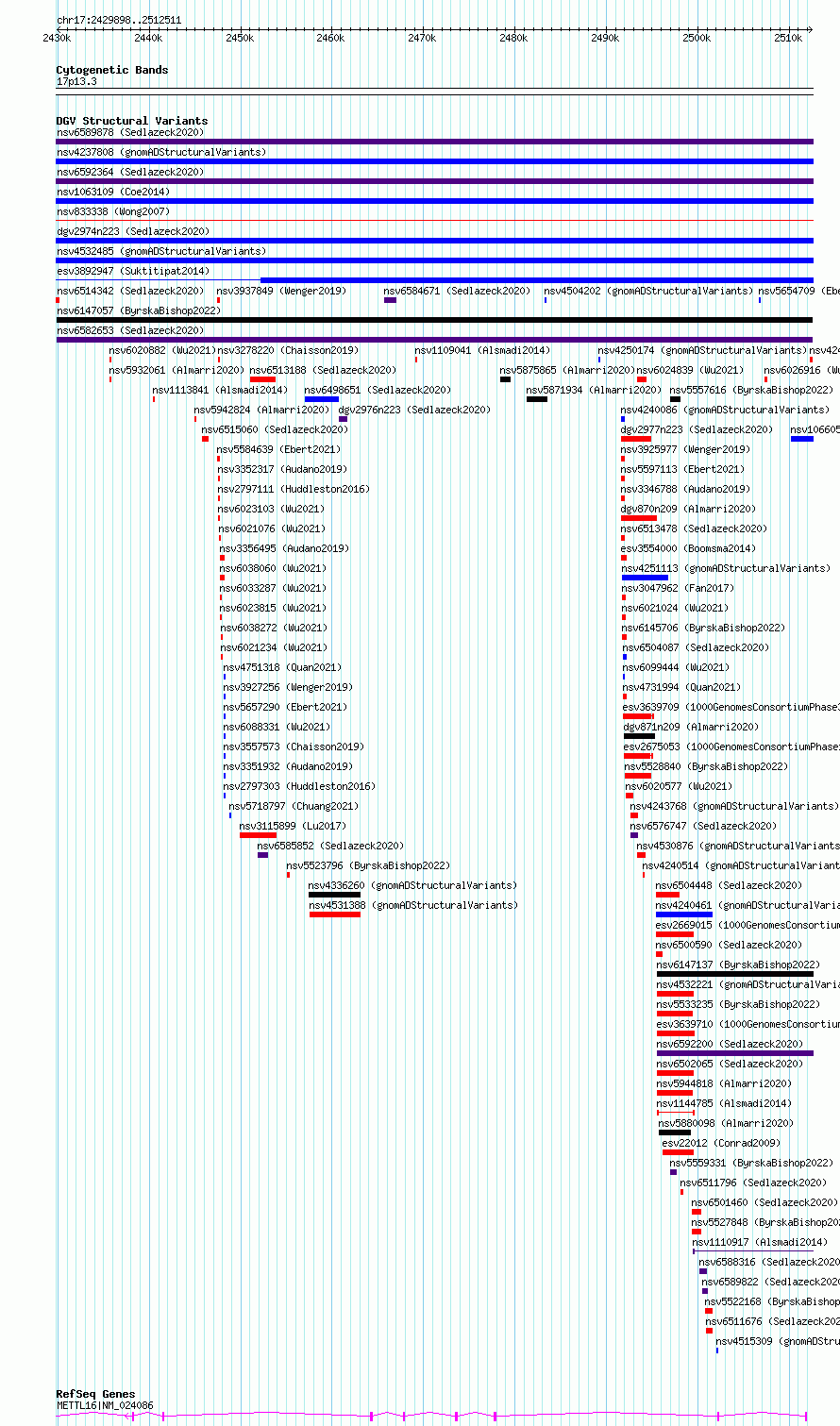Select nsv1109041 (Alsmadi2014) label
840x1426 pixels.
[x=483, y=350]
